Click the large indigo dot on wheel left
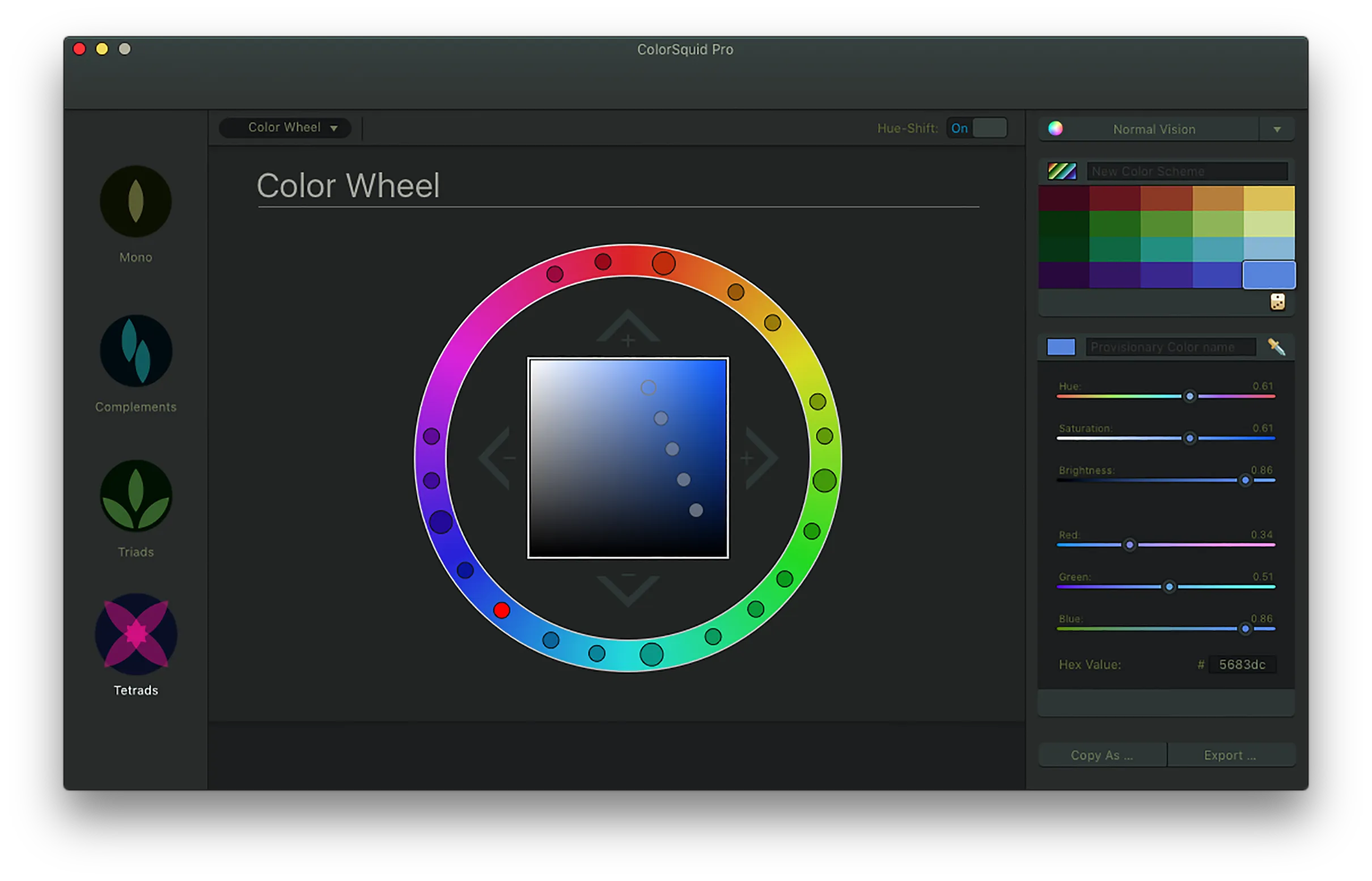The image size is (1372, 881). click(x=441, y=522)
